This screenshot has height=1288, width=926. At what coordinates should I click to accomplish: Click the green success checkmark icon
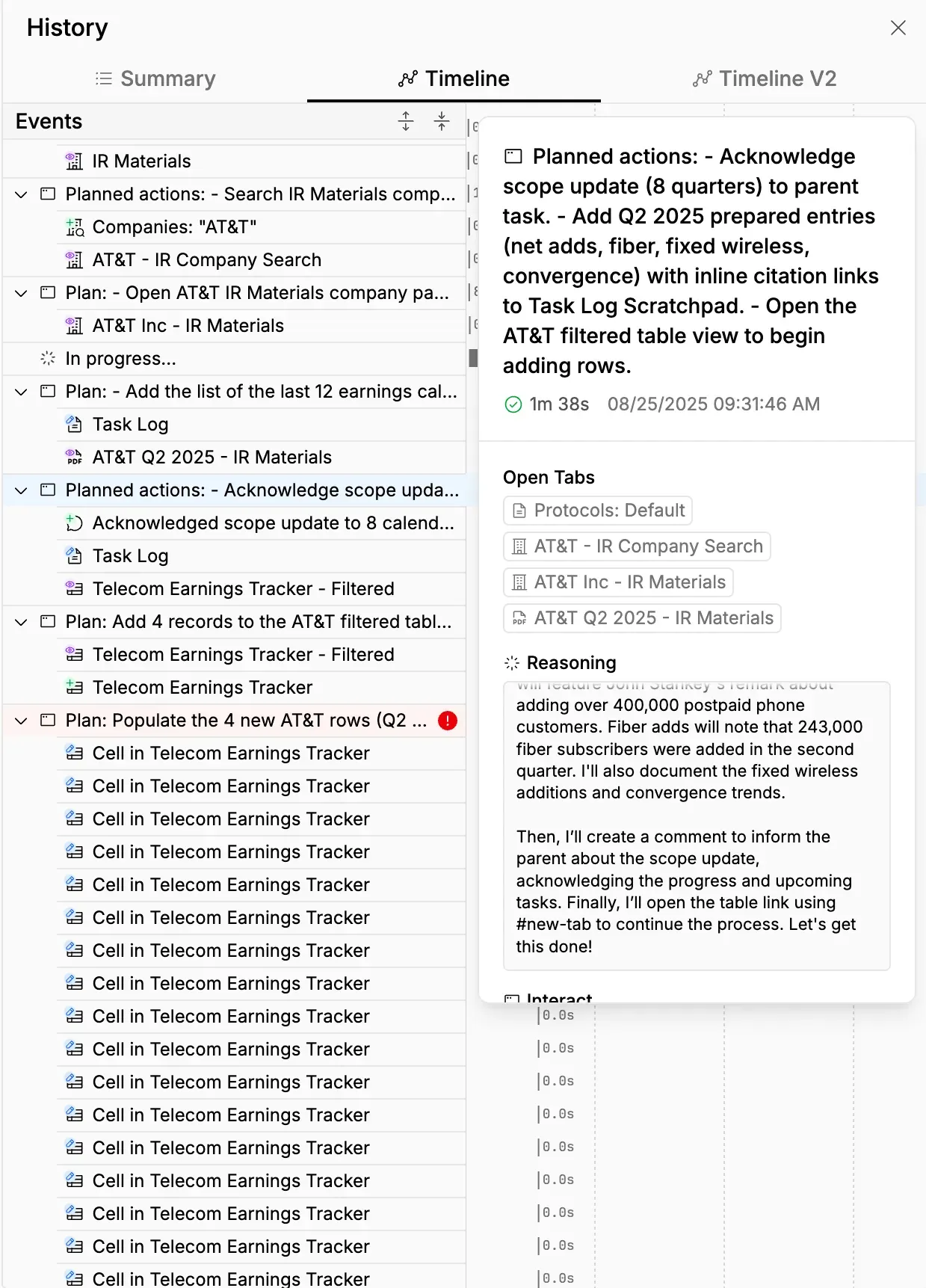click(x=513, y=404)
